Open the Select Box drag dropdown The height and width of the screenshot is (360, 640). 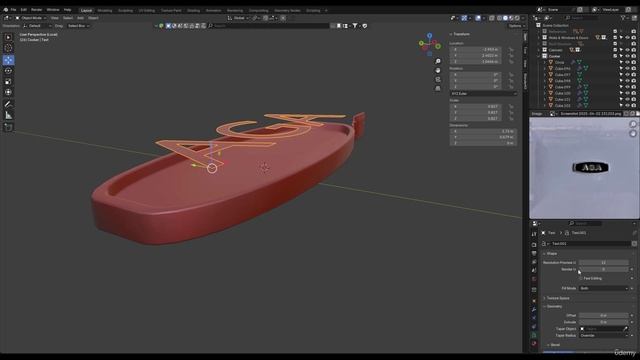pyautogui.click(x=78, y=26)
